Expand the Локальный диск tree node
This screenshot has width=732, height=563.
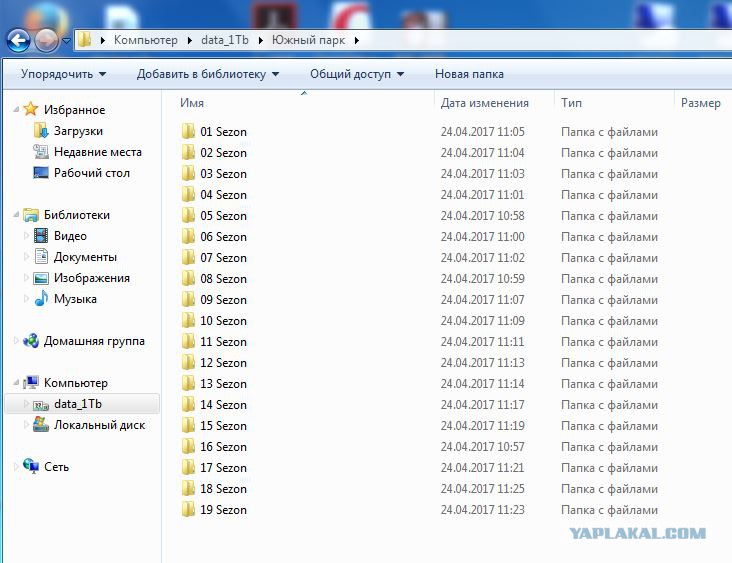(x=26, y=425)
